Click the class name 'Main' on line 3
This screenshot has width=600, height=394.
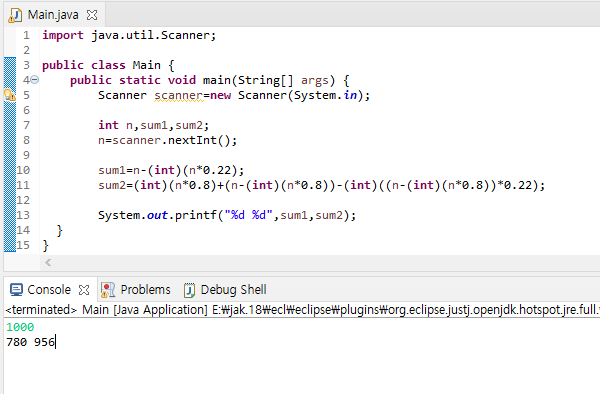pyautogui.click(x=147, y=65)
